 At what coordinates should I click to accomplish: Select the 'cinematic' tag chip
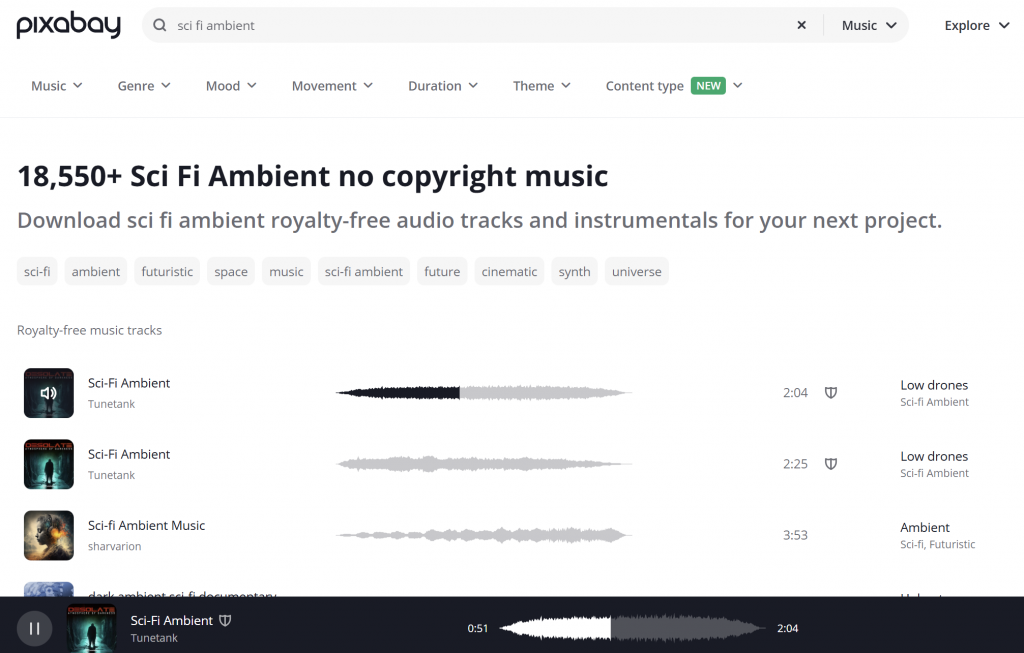(x=509, y=271)
